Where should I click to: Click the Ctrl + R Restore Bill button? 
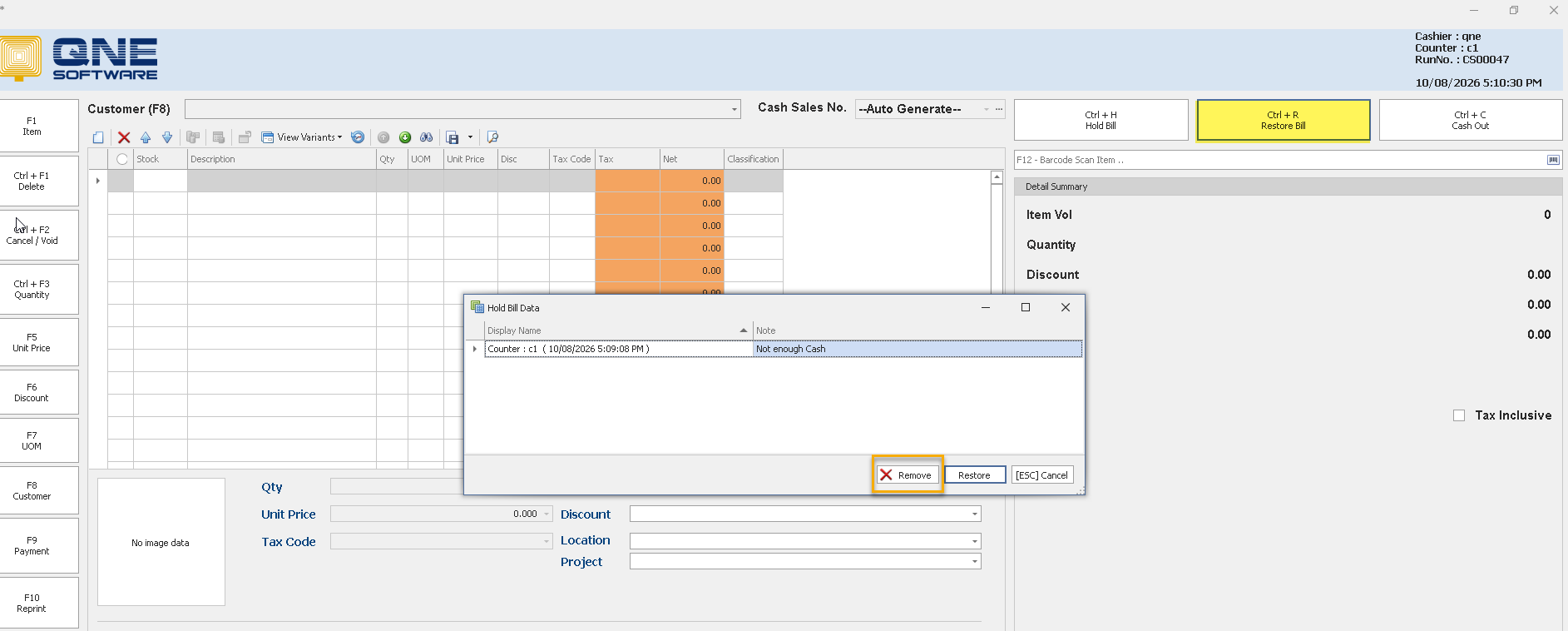1284,120
